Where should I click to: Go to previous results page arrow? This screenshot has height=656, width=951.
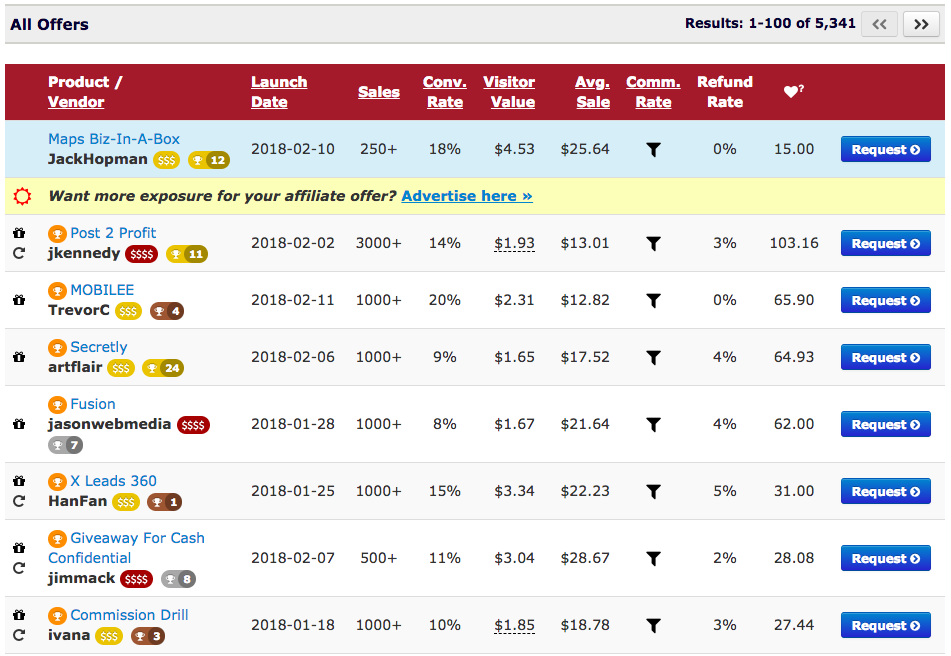879,24
